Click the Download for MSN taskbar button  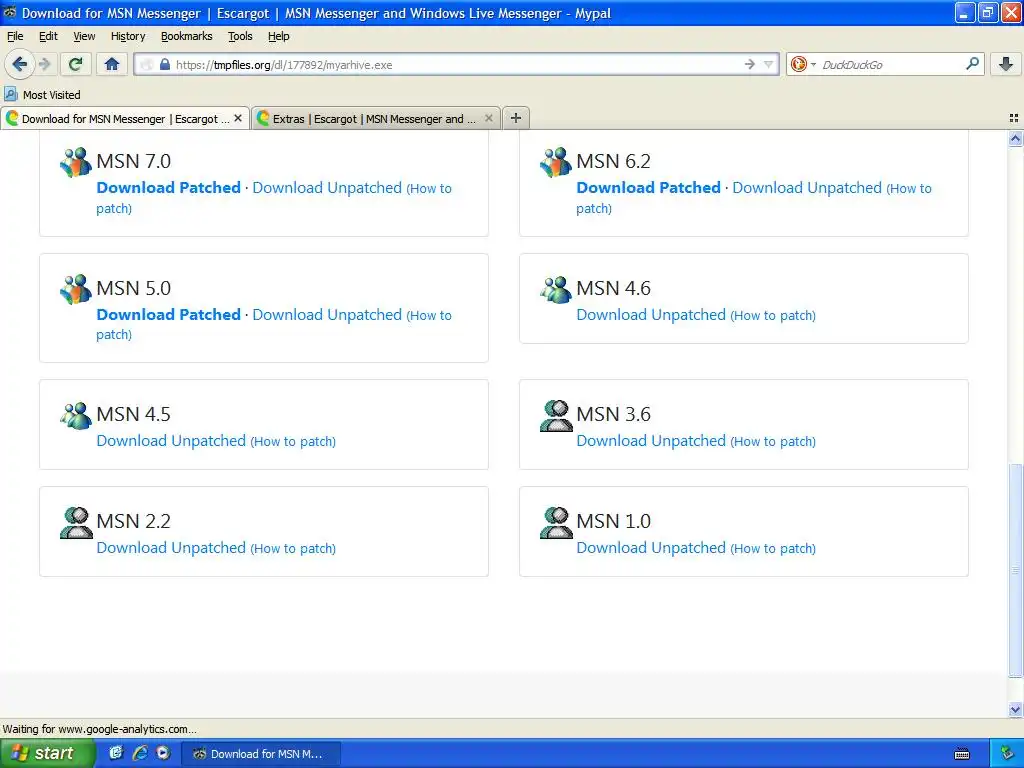[261, 754]
